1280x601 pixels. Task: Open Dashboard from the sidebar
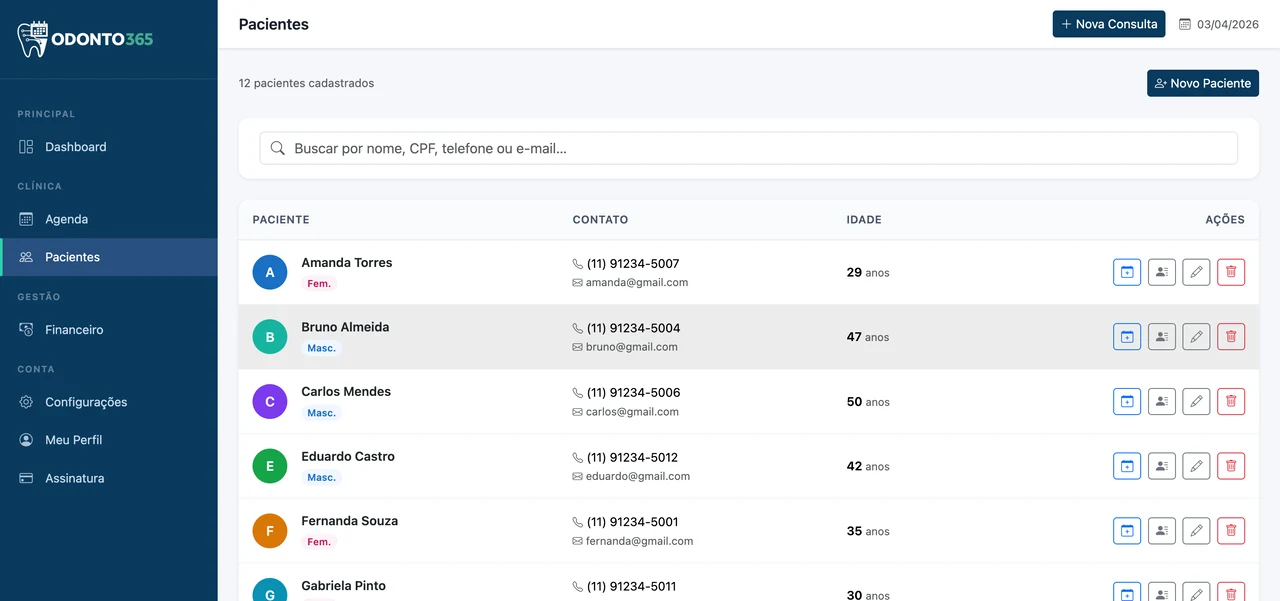click(75, 147)
